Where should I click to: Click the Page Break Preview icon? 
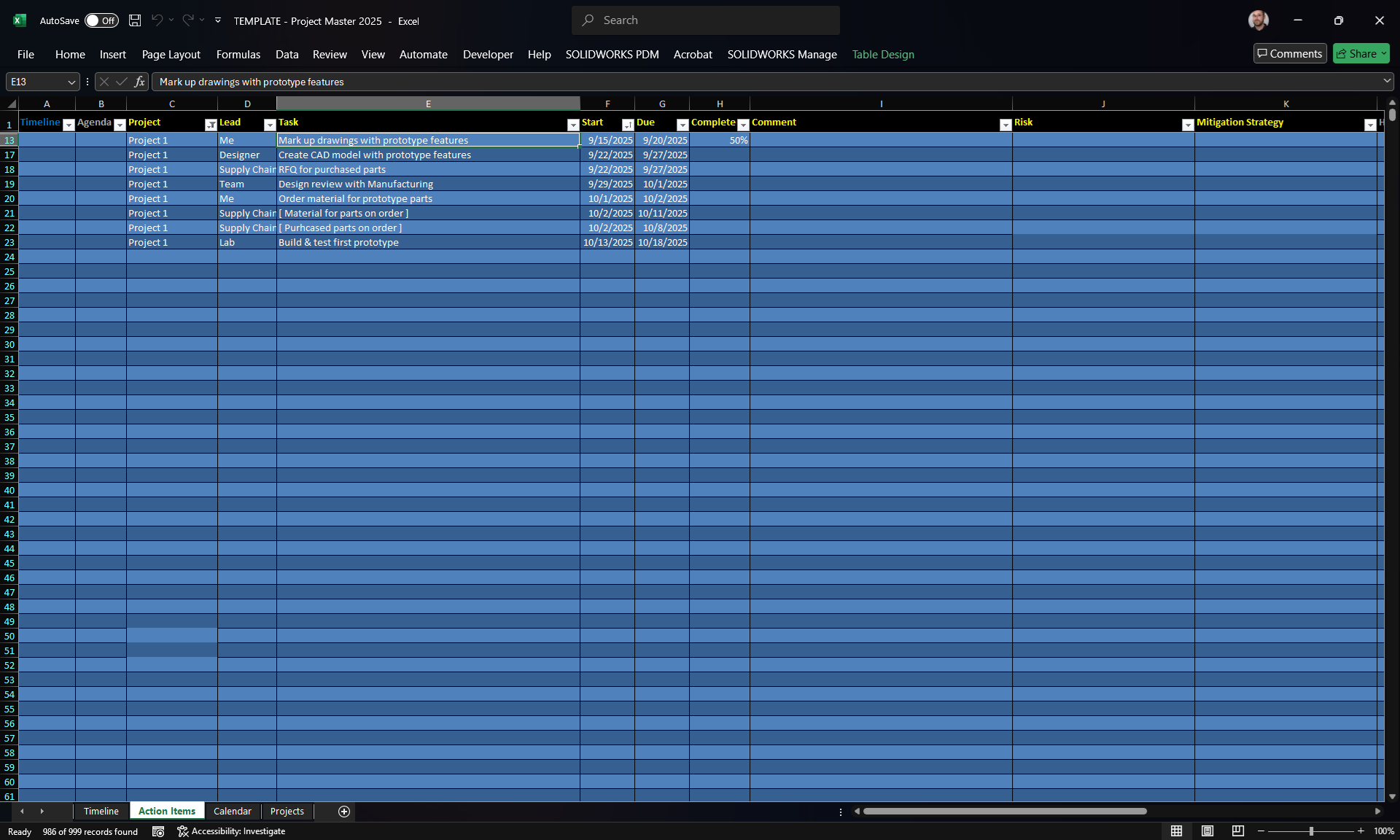click(1238, 831)
